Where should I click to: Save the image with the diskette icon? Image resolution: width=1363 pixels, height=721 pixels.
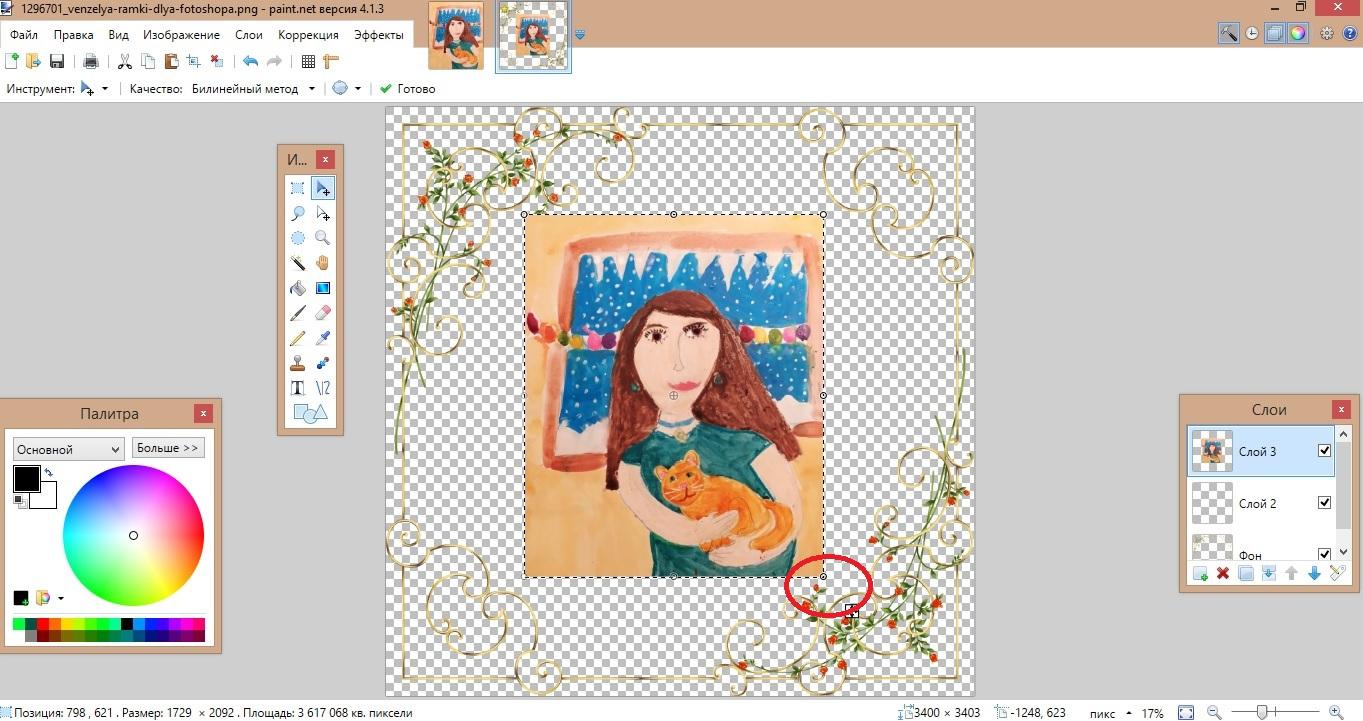point(57,61)
